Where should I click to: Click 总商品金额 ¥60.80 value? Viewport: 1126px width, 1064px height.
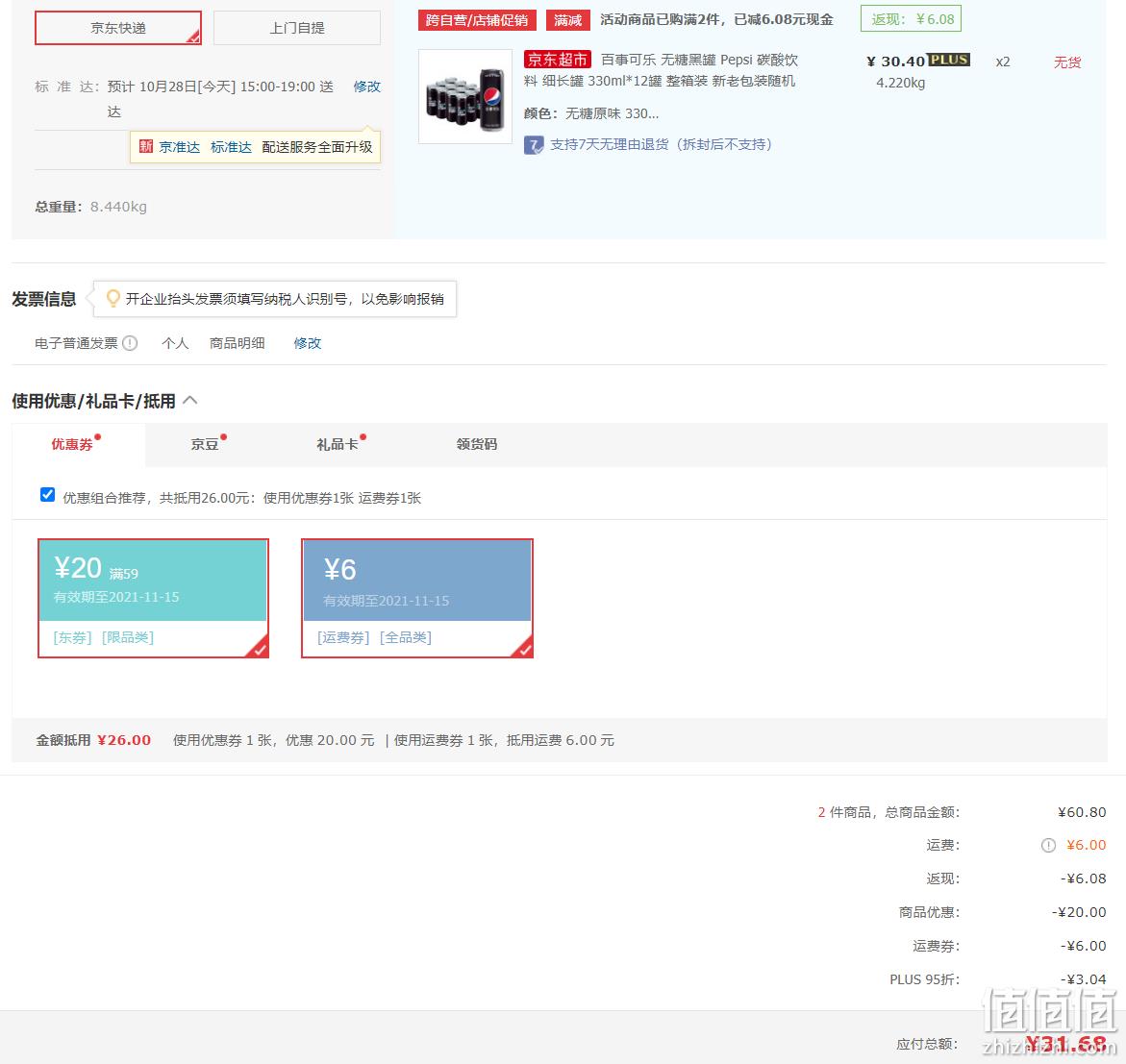pyautogui.click(x=1082, y=812)
